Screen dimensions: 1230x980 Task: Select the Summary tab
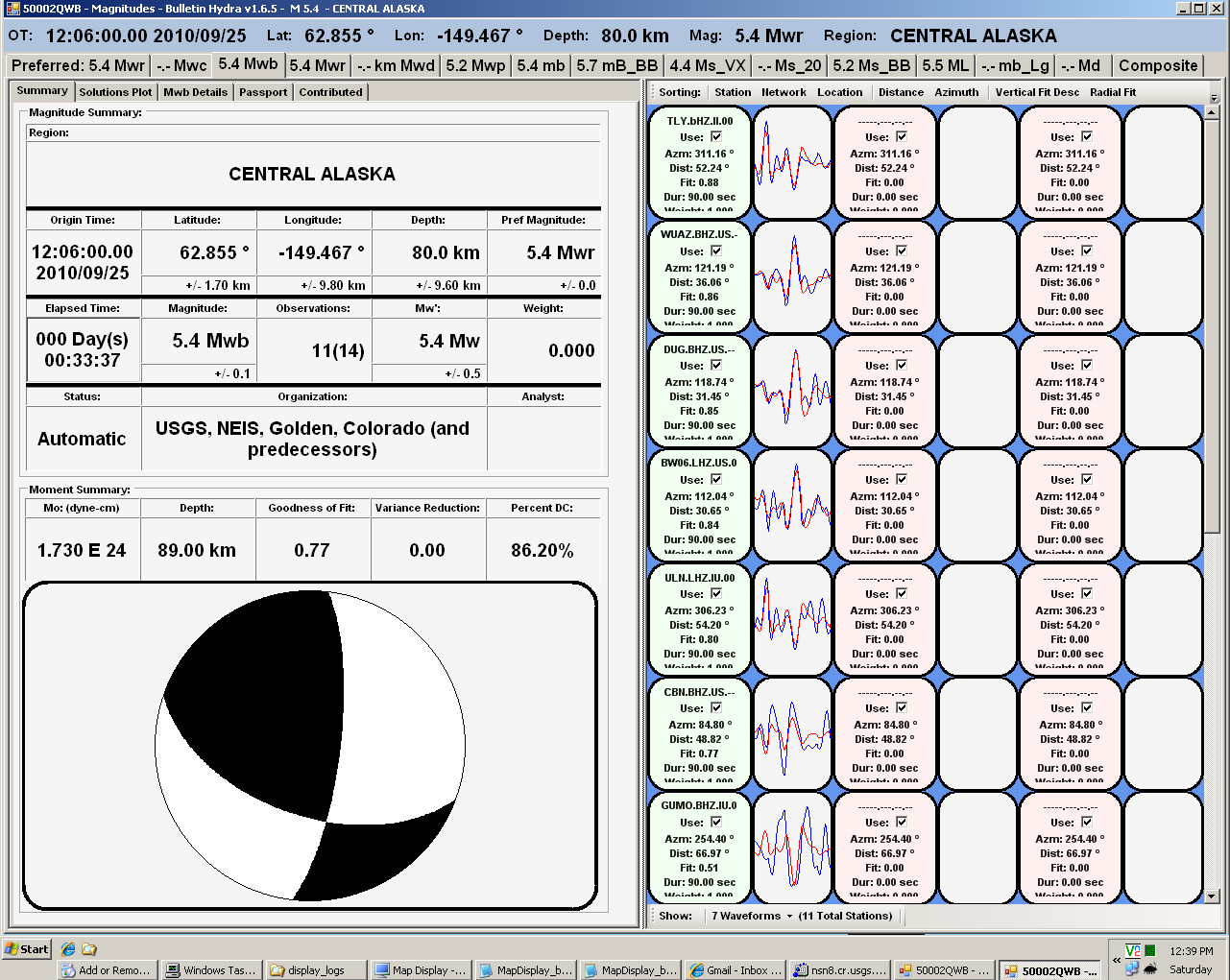pyautogui.click(x=42, y=90)
